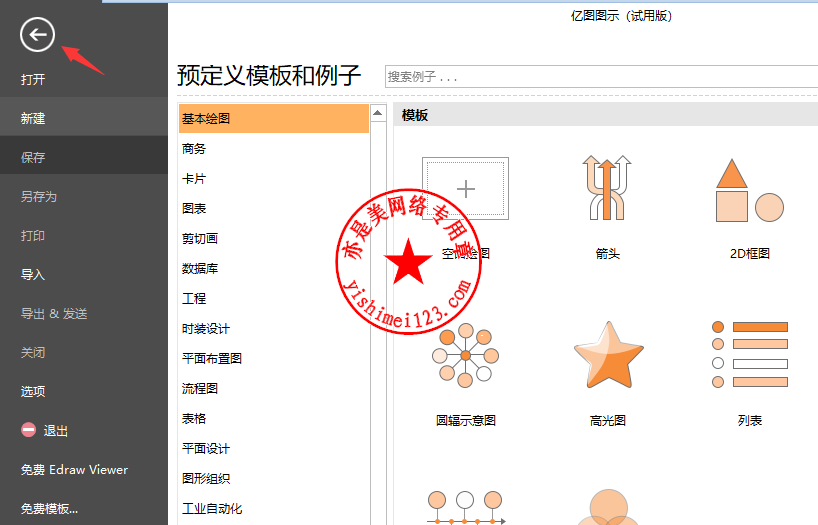Select the 工业自动化 category
Viewport: 818px width, 525px height.
212,509
